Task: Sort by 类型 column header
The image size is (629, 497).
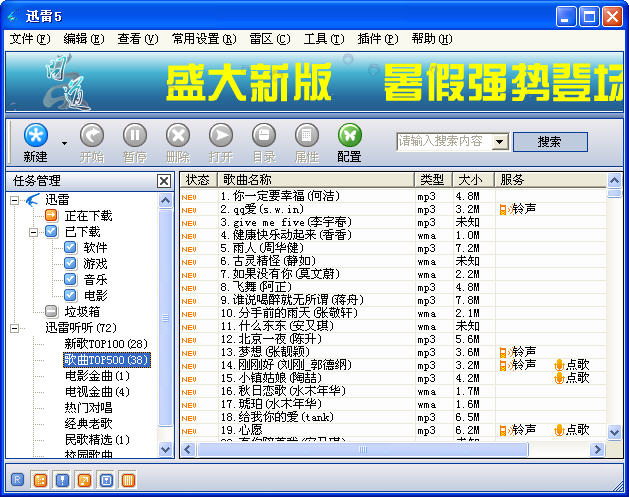Action: tap(433, 180)
